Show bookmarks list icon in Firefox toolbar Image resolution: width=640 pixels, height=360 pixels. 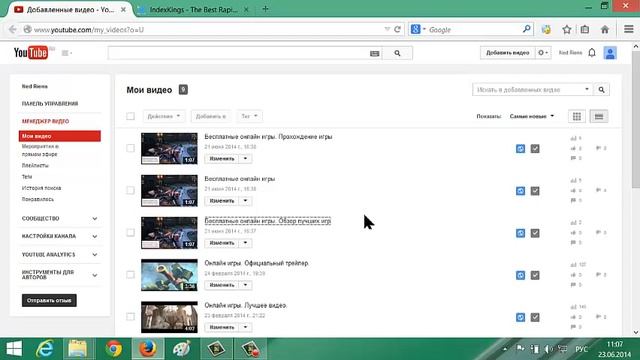pyautogui.click(x=585, y=29)
